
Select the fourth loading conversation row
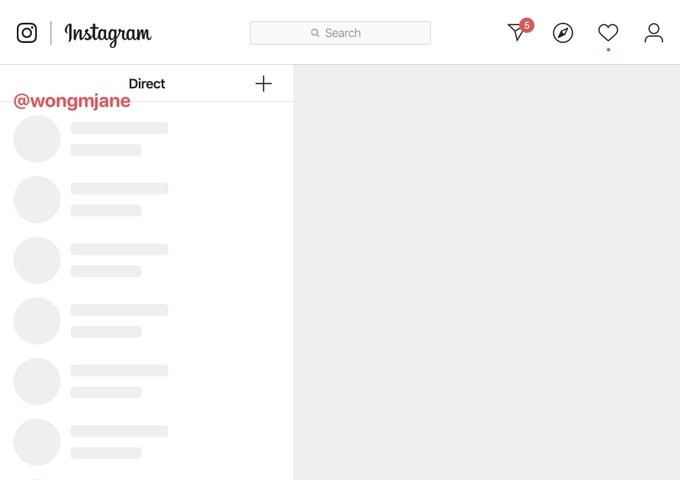click(x=147, y=321)
